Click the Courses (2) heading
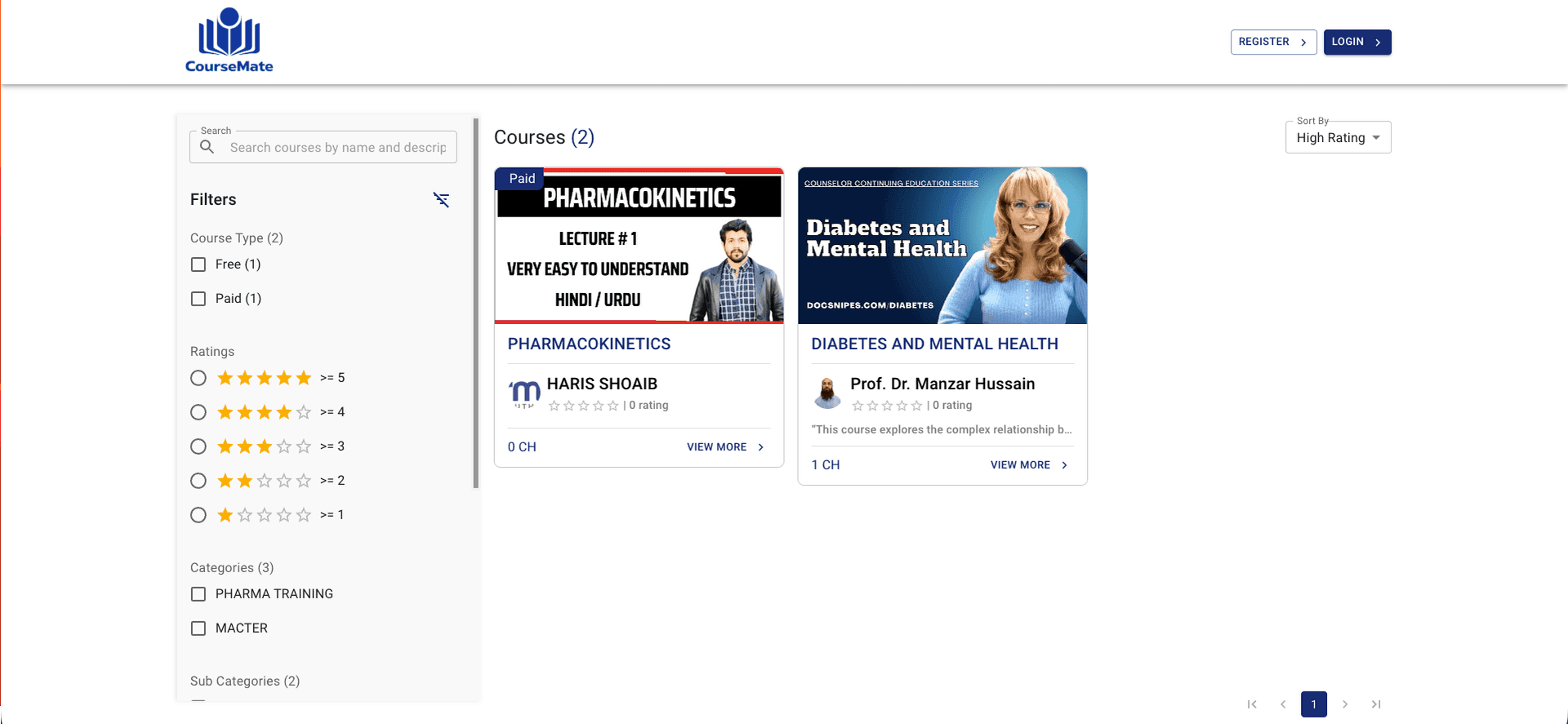The height and width of the screenshot is (724, 1568). coord(544,137)
